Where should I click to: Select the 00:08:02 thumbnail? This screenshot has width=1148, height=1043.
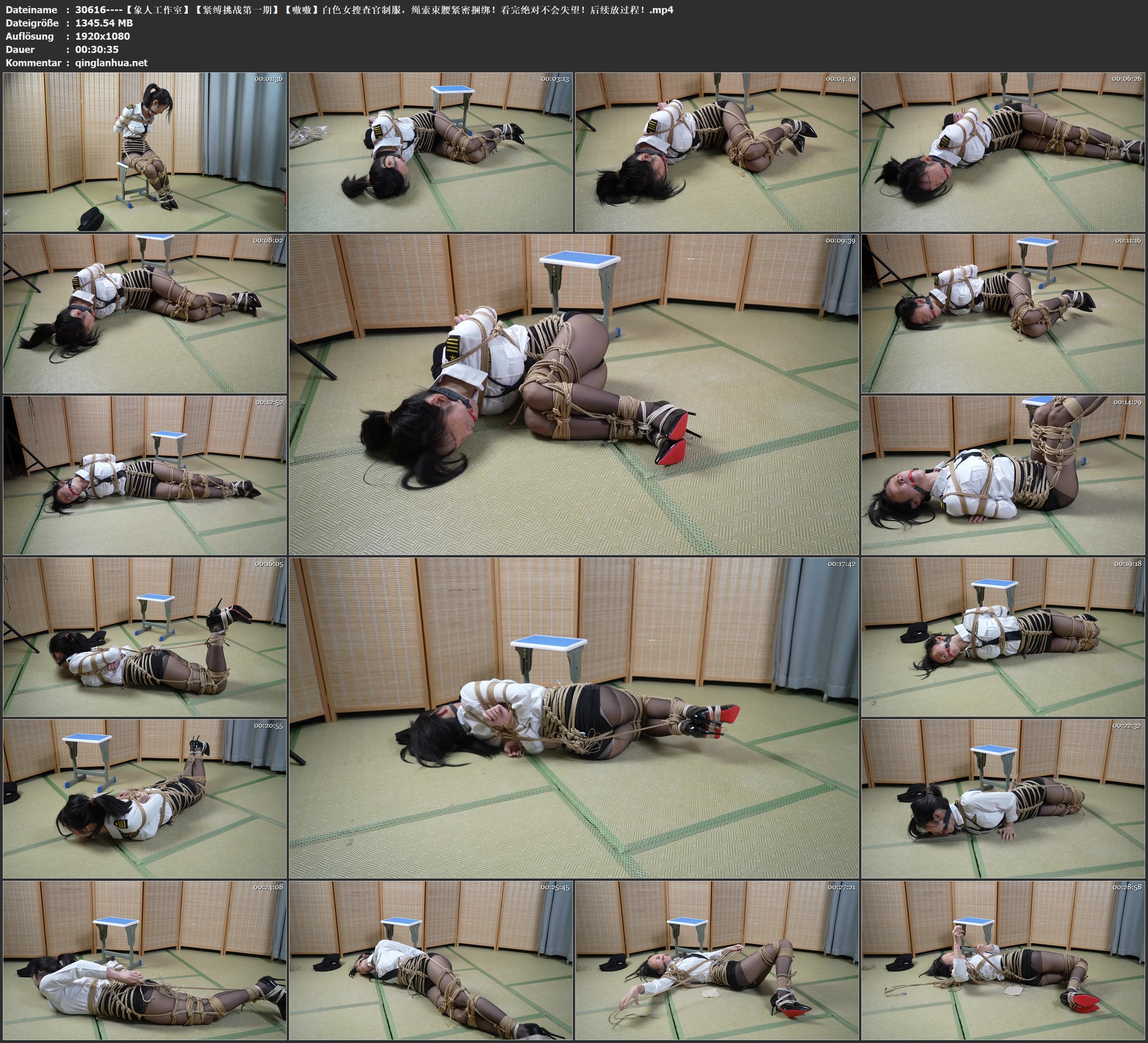point(145,313)
